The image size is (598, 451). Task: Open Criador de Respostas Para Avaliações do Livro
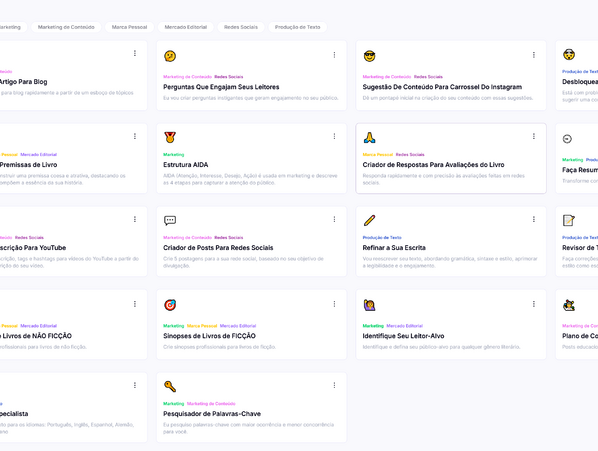click(433, 165)
